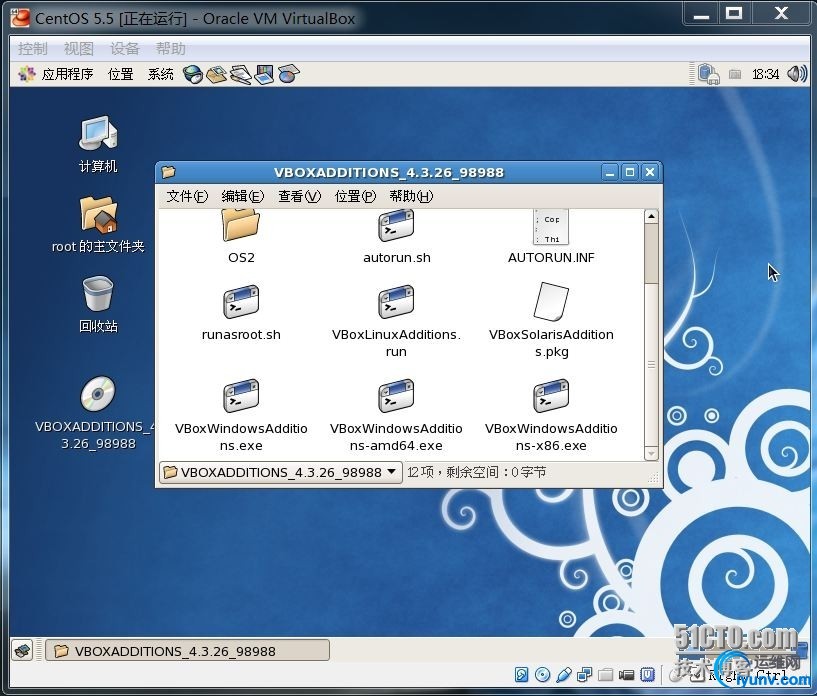817x696 pixels.
Task: Open VirtualBox 视图 menu
Action: 78,48
